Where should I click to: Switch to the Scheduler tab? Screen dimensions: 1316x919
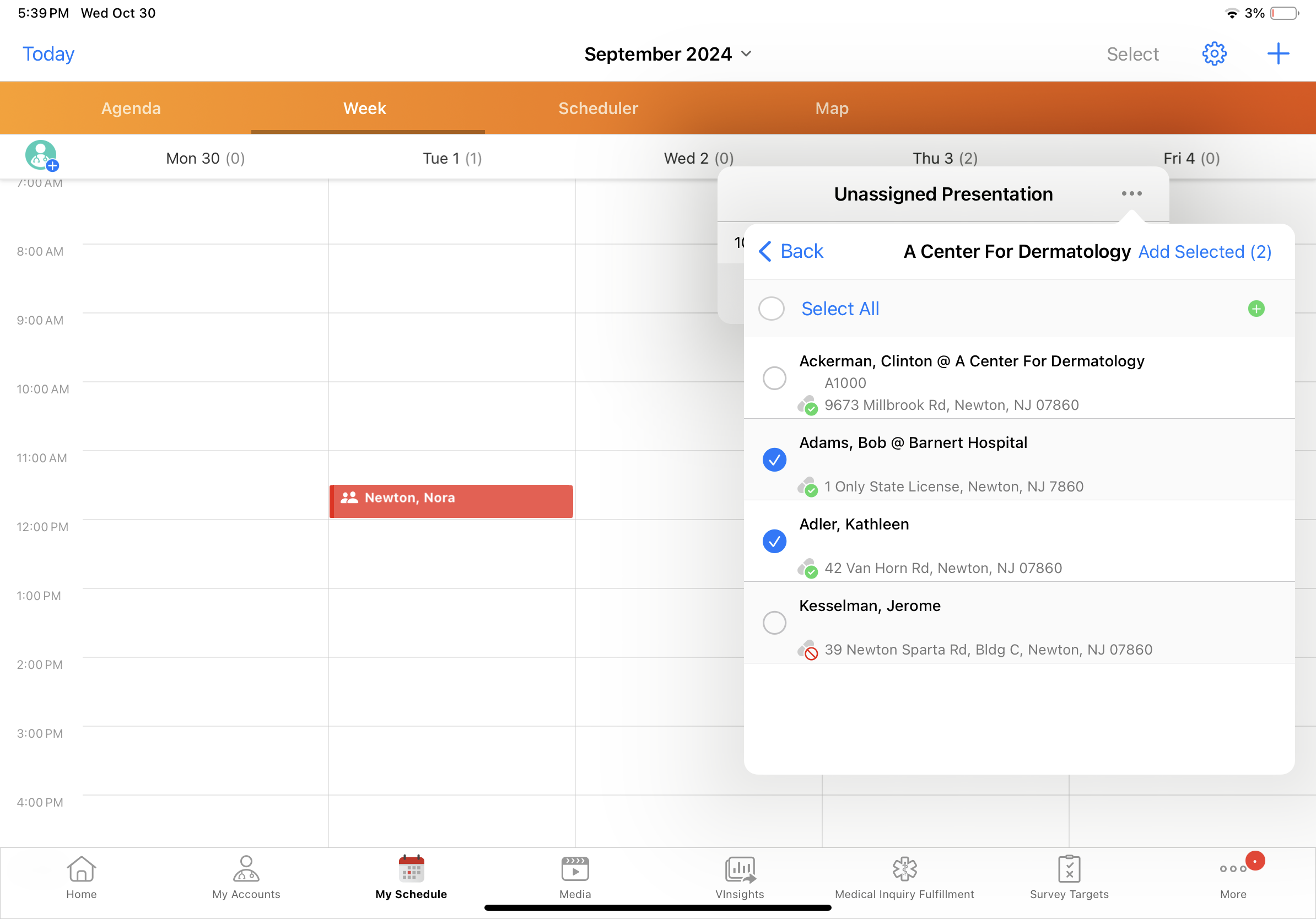(598, 109)
